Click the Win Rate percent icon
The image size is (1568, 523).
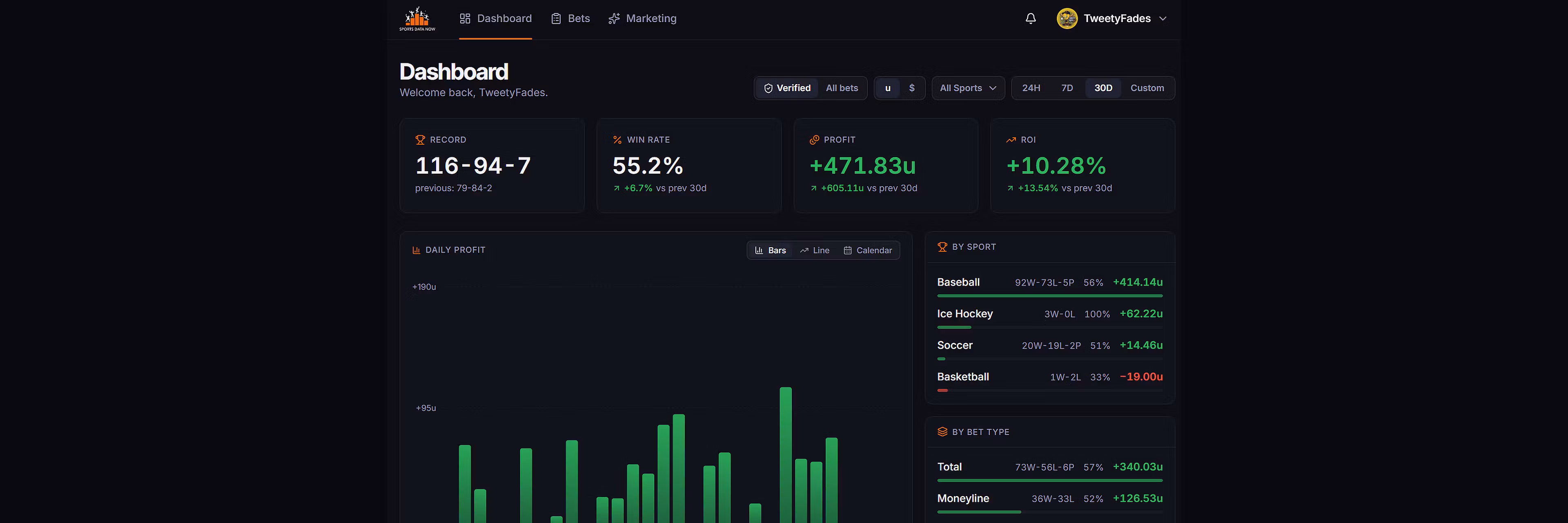click(617, 140)
